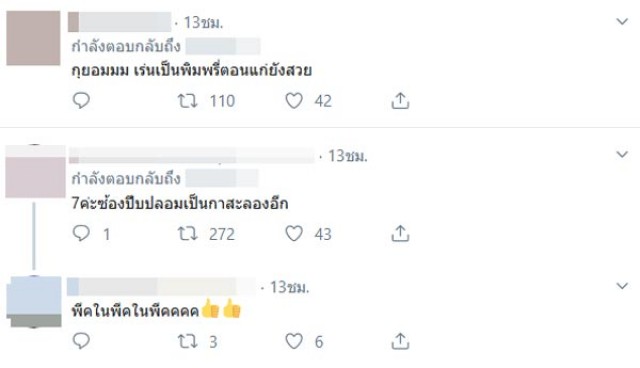Retweet the tweet showing 272 retweets

point(187,234)
